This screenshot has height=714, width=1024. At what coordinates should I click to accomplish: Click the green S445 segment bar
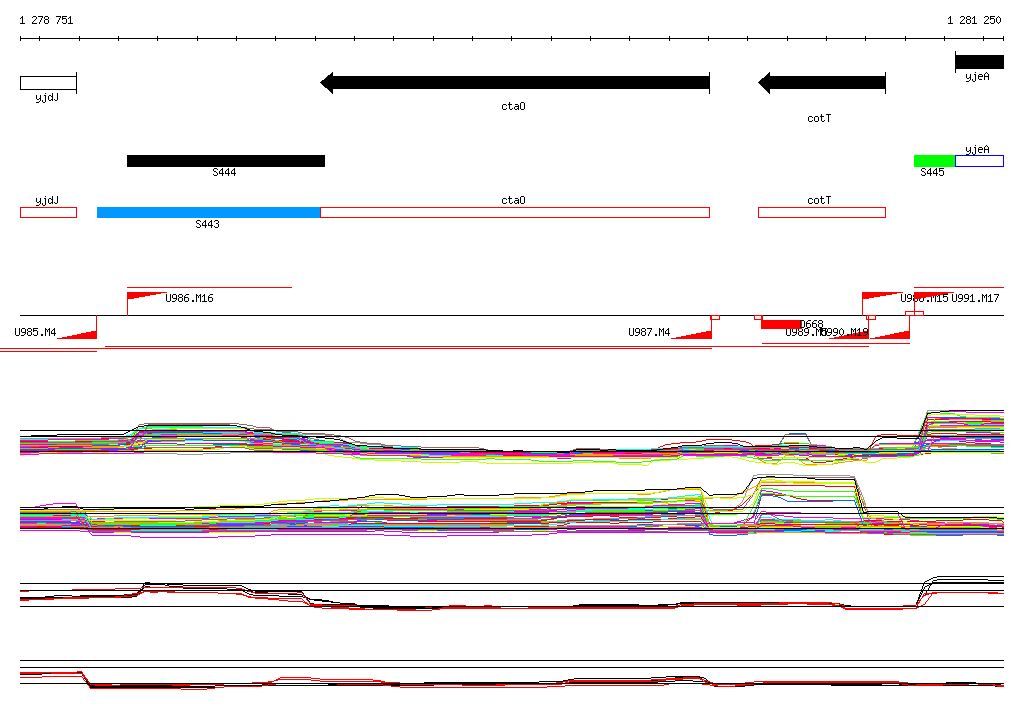coord(934,161)
